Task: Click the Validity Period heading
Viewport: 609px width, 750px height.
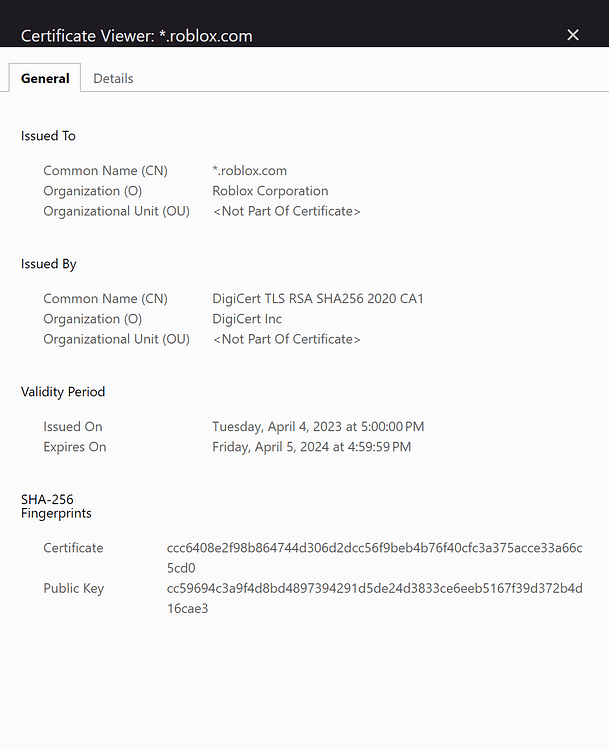Action: pos(63,392)
